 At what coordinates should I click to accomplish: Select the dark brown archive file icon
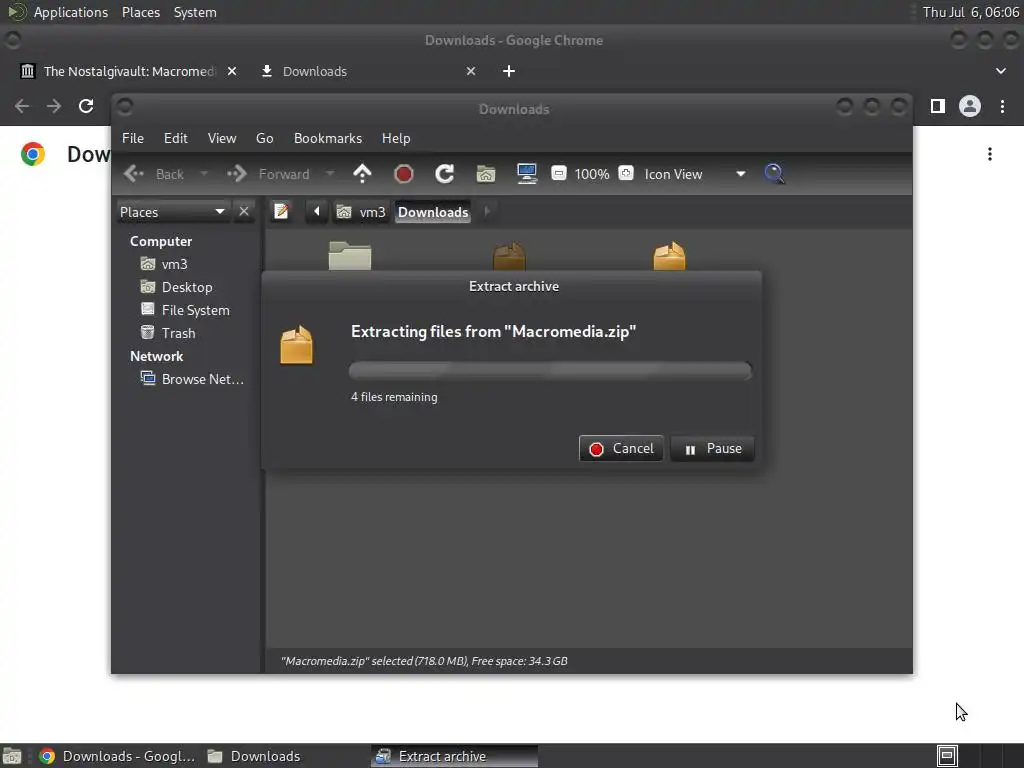click(509, 255)
